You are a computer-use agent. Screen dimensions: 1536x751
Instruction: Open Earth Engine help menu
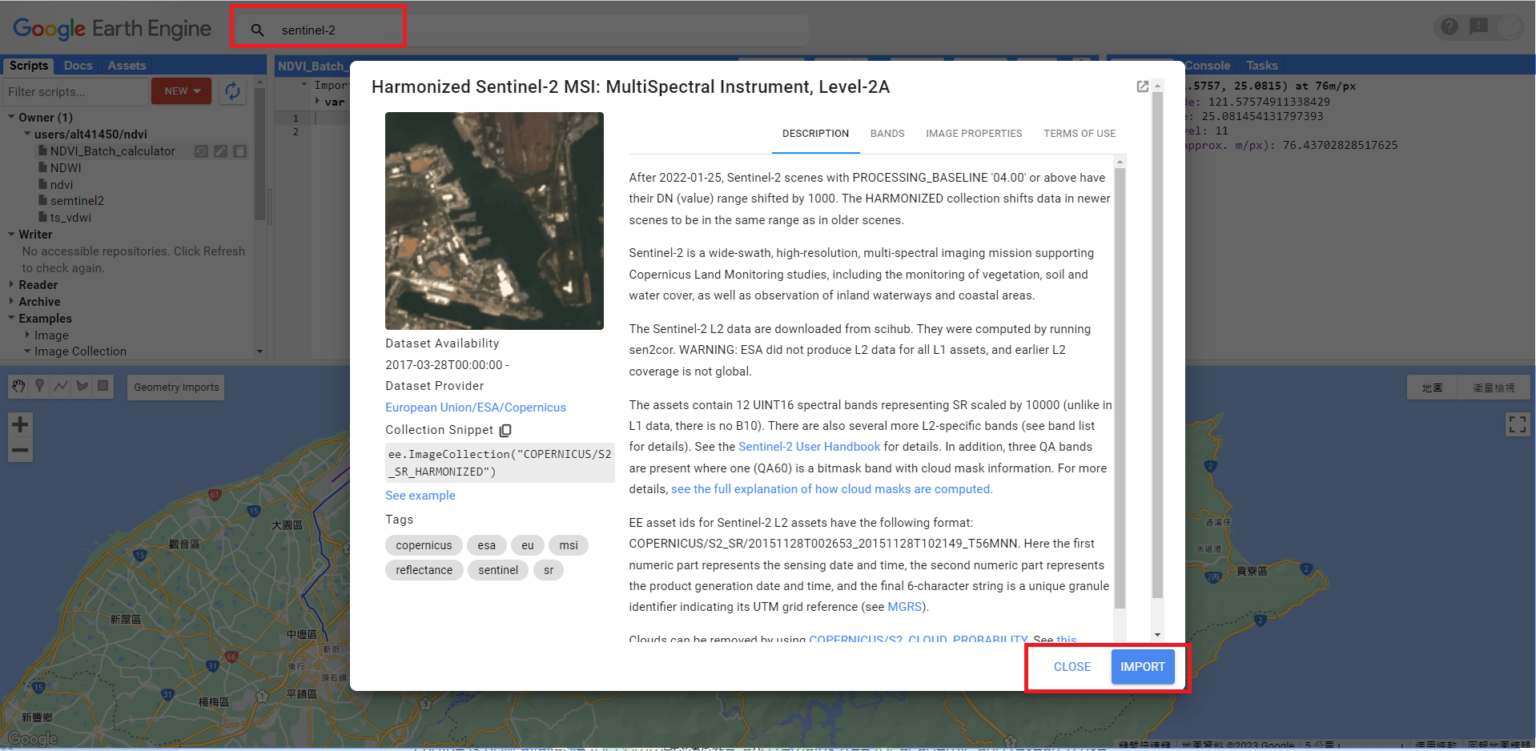point(1448,26)
